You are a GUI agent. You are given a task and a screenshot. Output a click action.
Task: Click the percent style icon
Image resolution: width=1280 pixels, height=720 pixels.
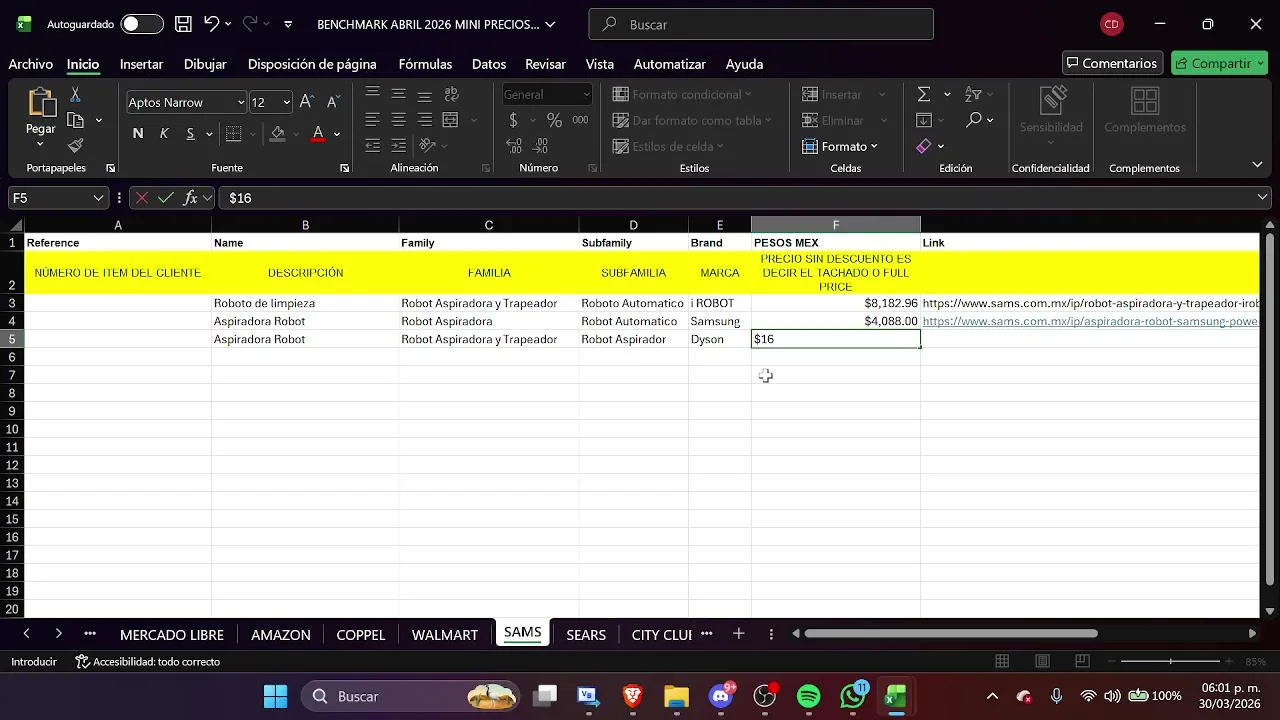point(554,120)
